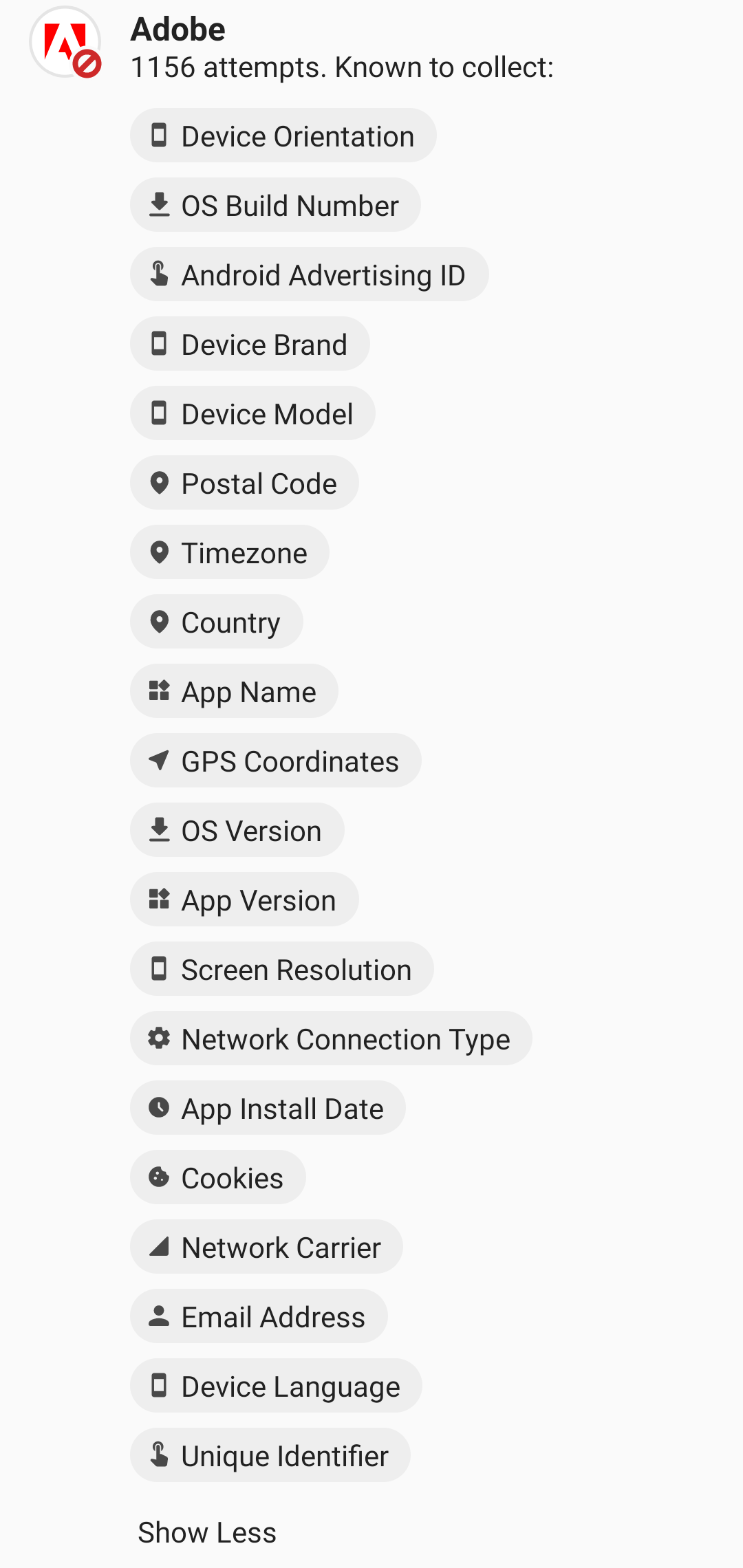This screenshot has width=743, height=1568.
Task: Click the OS Build Number download icon
Action: 159,205
